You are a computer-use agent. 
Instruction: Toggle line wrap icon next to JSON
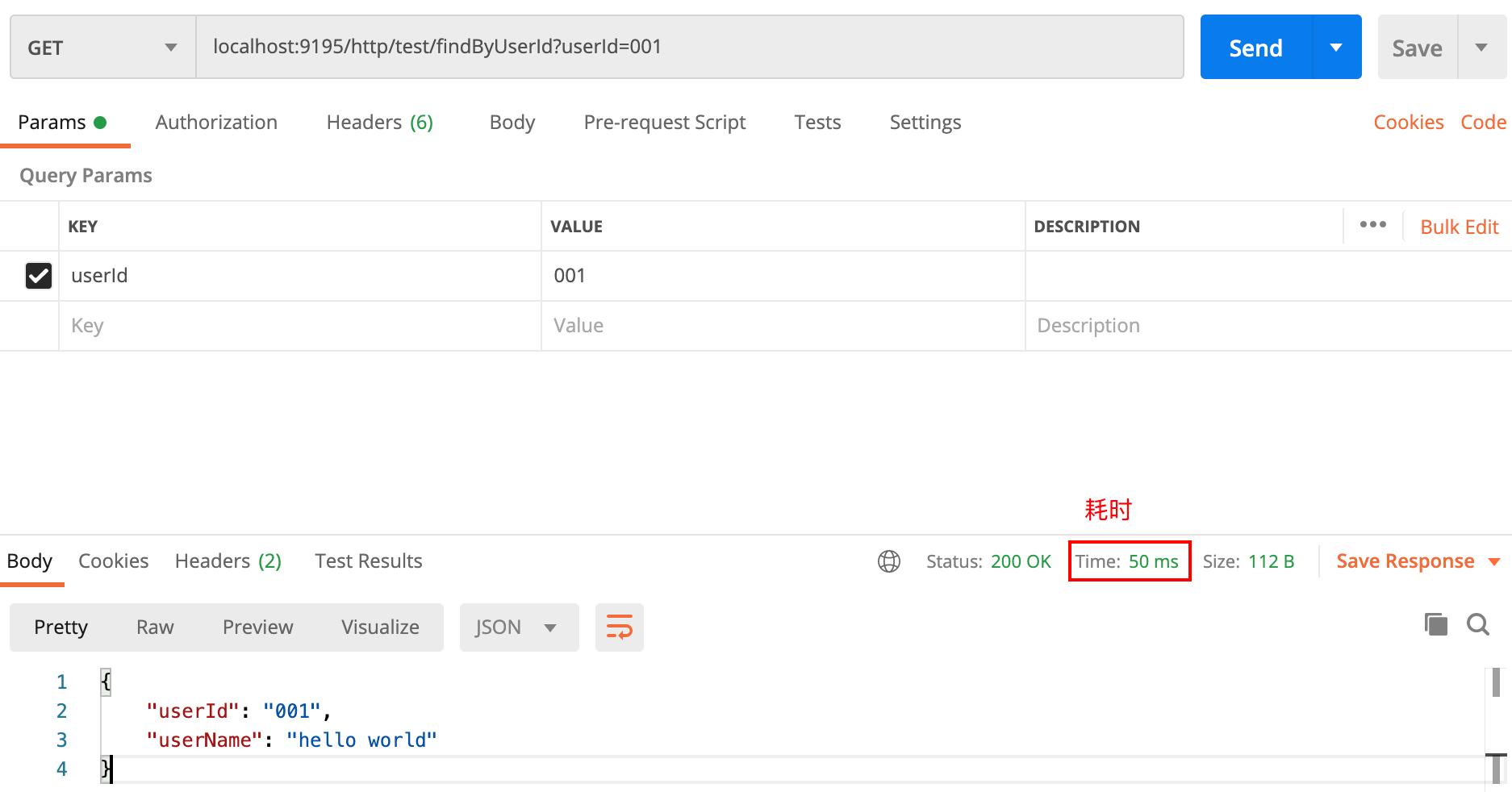(620, 627)
